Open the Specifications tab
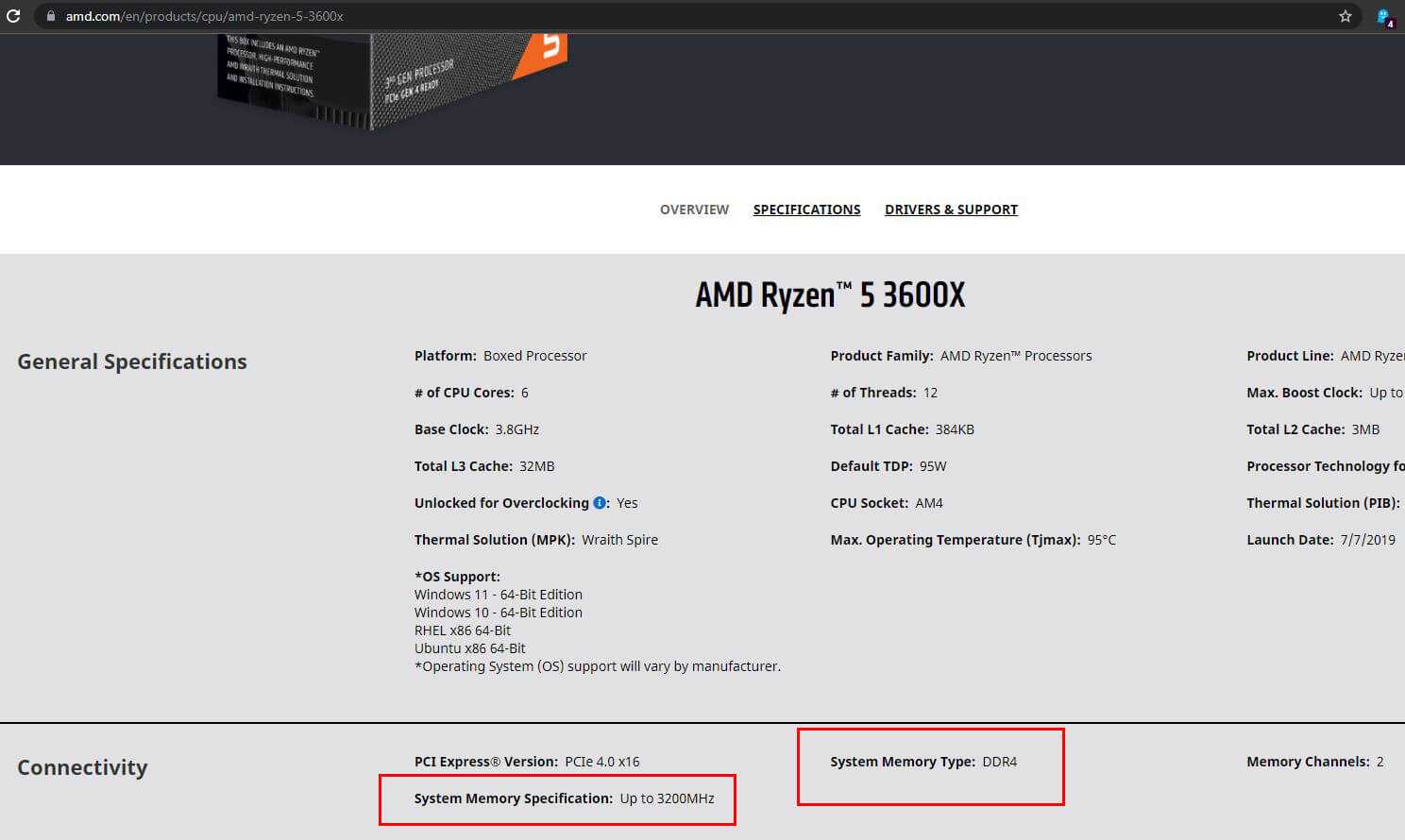 click(x=806, y=210)
